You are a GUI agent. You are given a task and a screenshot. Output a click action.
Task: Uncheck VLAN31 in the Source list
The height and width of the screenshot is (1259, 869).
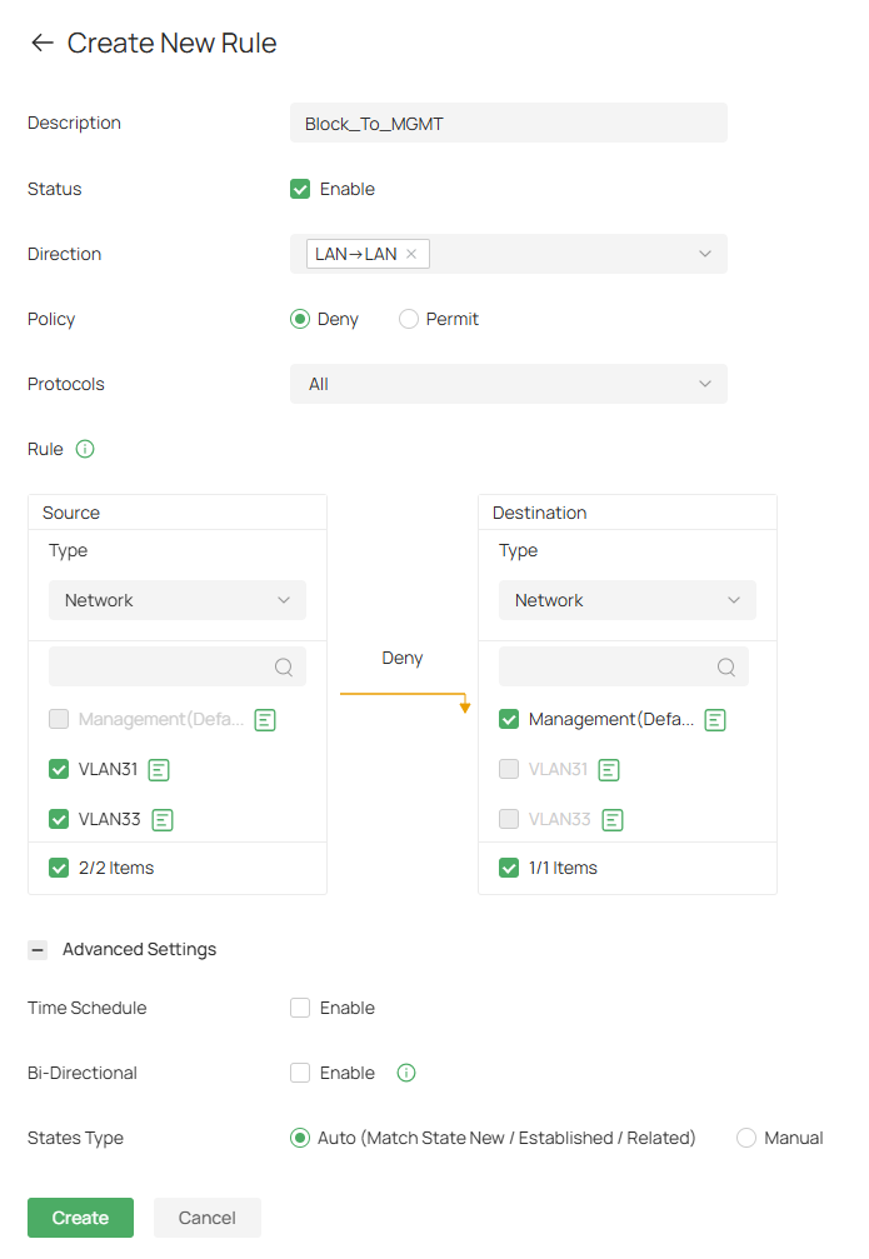[59, 769]
